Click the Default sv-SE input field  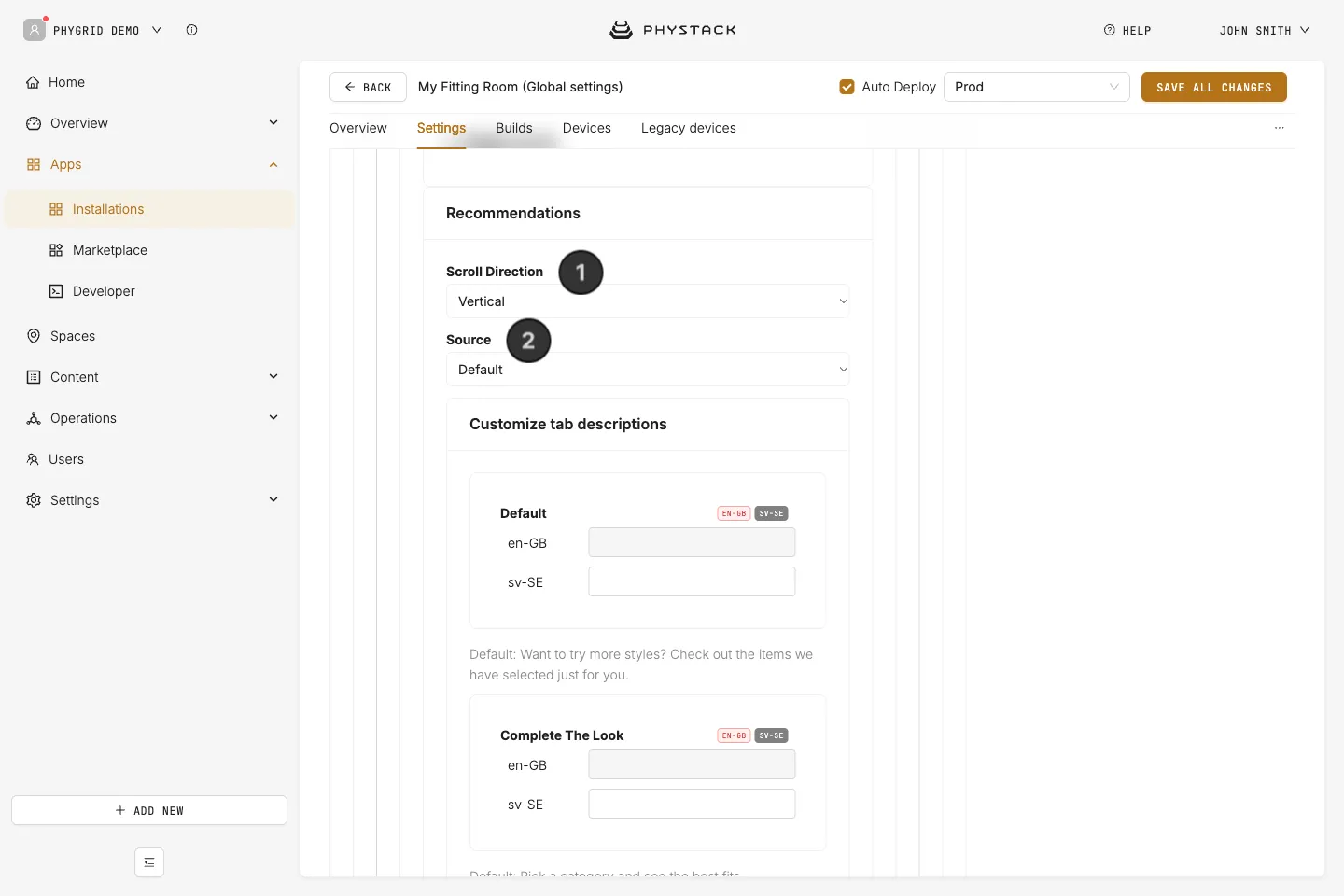tap(692, 581)
